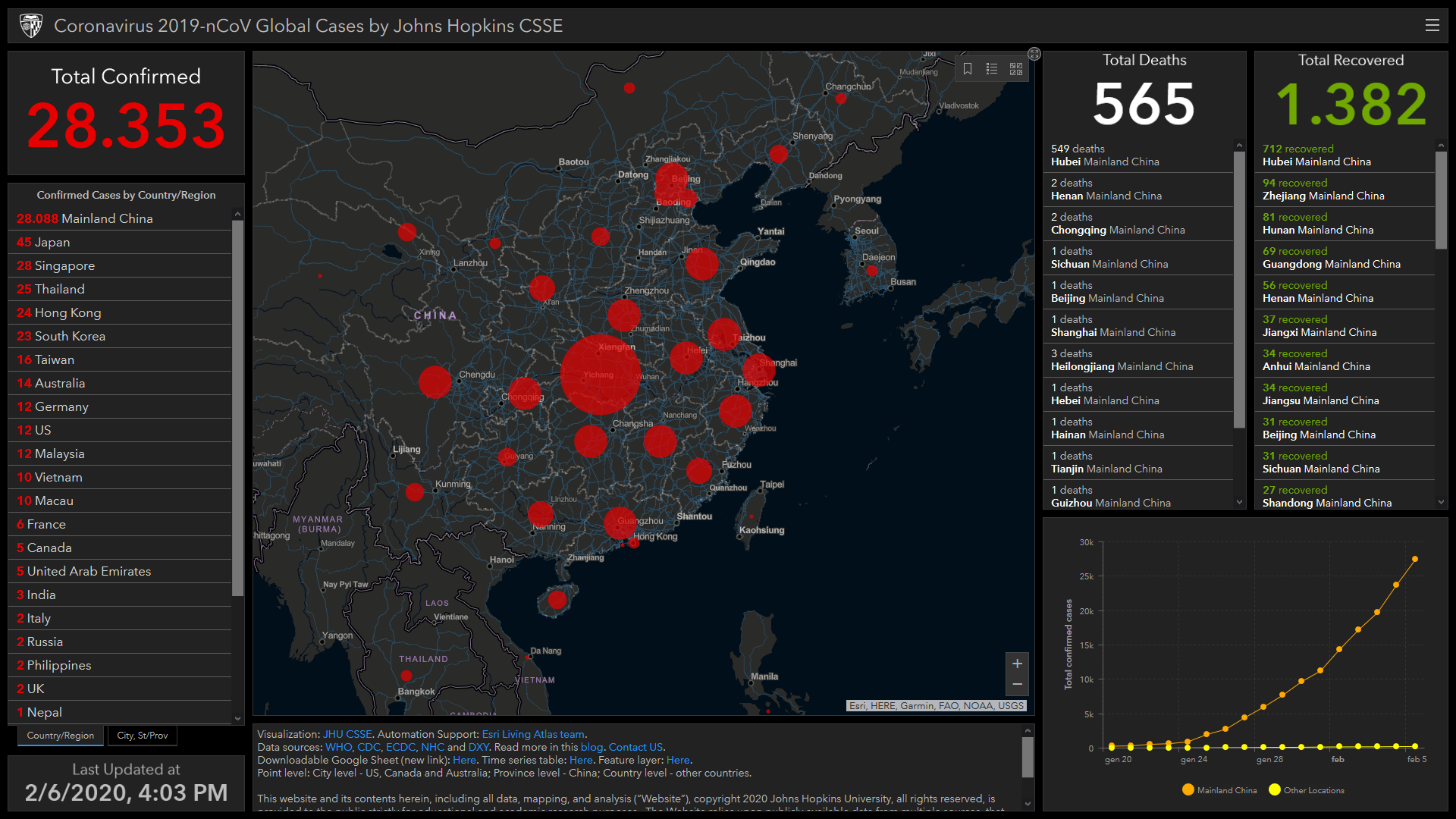The image size is (1456, 819).
Task: Select Italy in country list
Action: click(120, 618)
